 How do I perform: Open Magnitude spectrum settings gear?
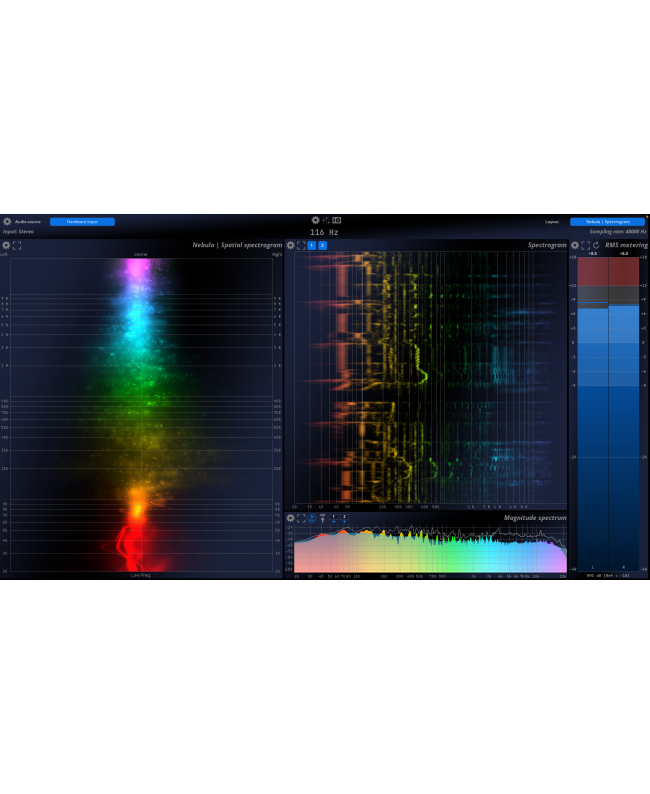pos(290,518)
